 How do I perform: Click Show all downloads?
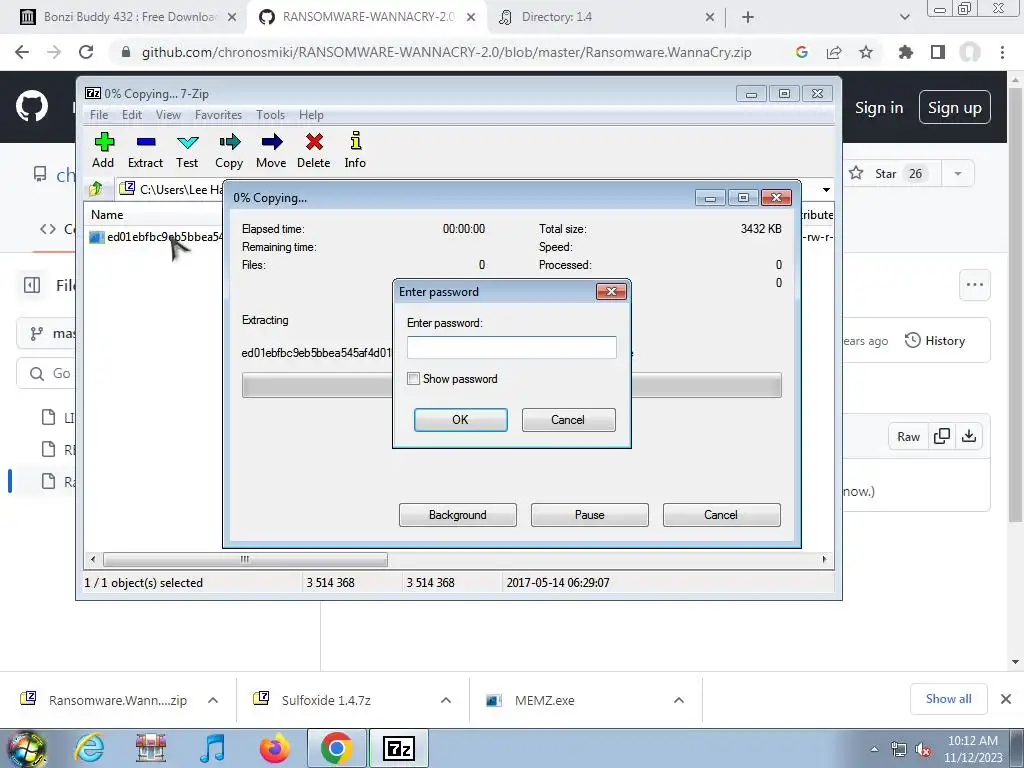coord(949,699)
